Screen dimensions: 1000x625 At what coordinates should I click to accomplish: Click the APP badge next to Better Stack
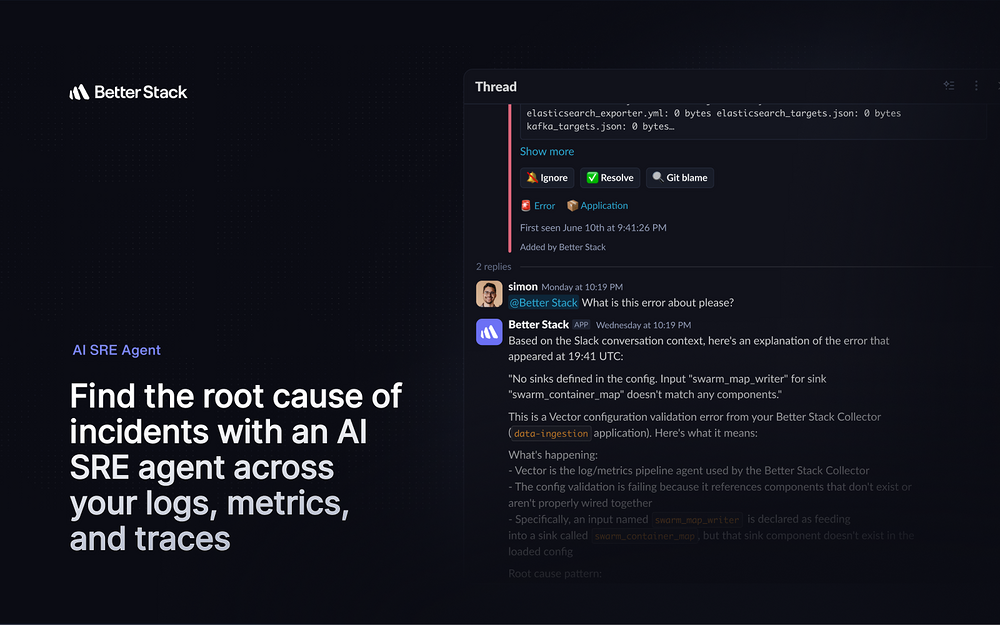pos(581,325)
